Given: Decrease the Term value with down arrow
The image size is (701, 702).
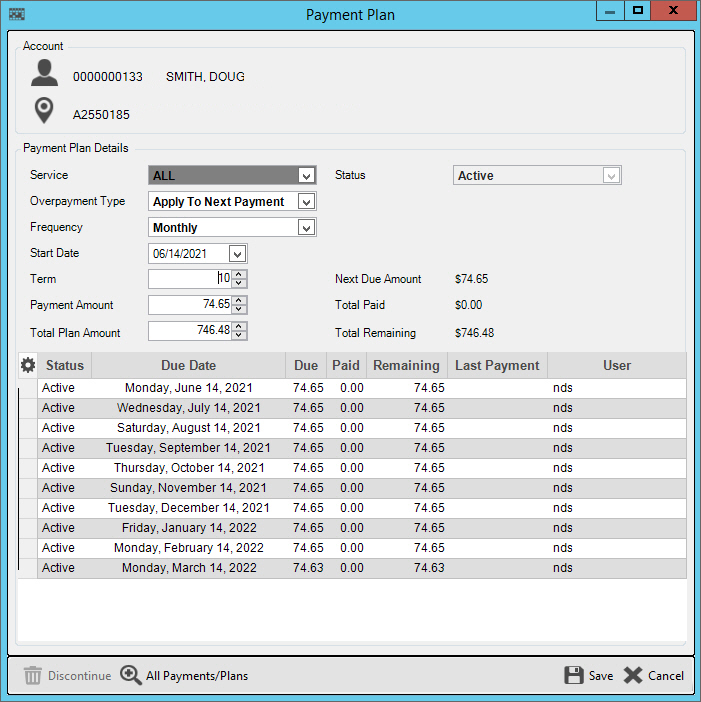Looking at the screenshot, I should (239, 283).
